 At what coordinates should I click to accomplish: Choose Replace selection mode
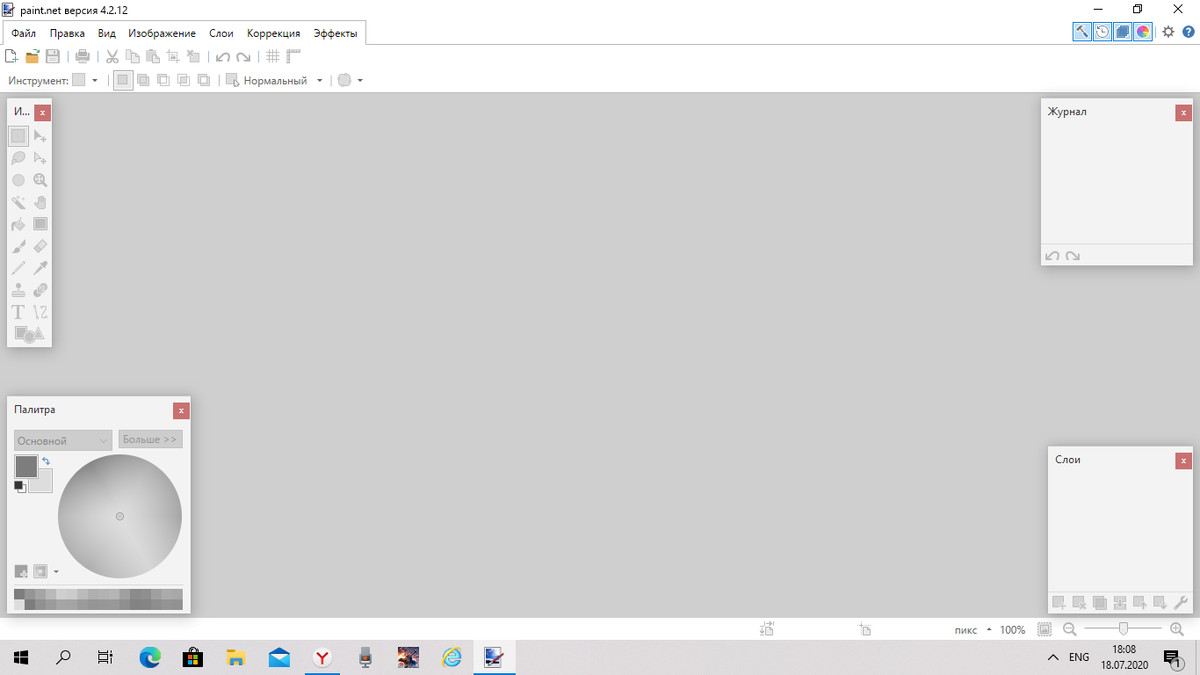123,80
